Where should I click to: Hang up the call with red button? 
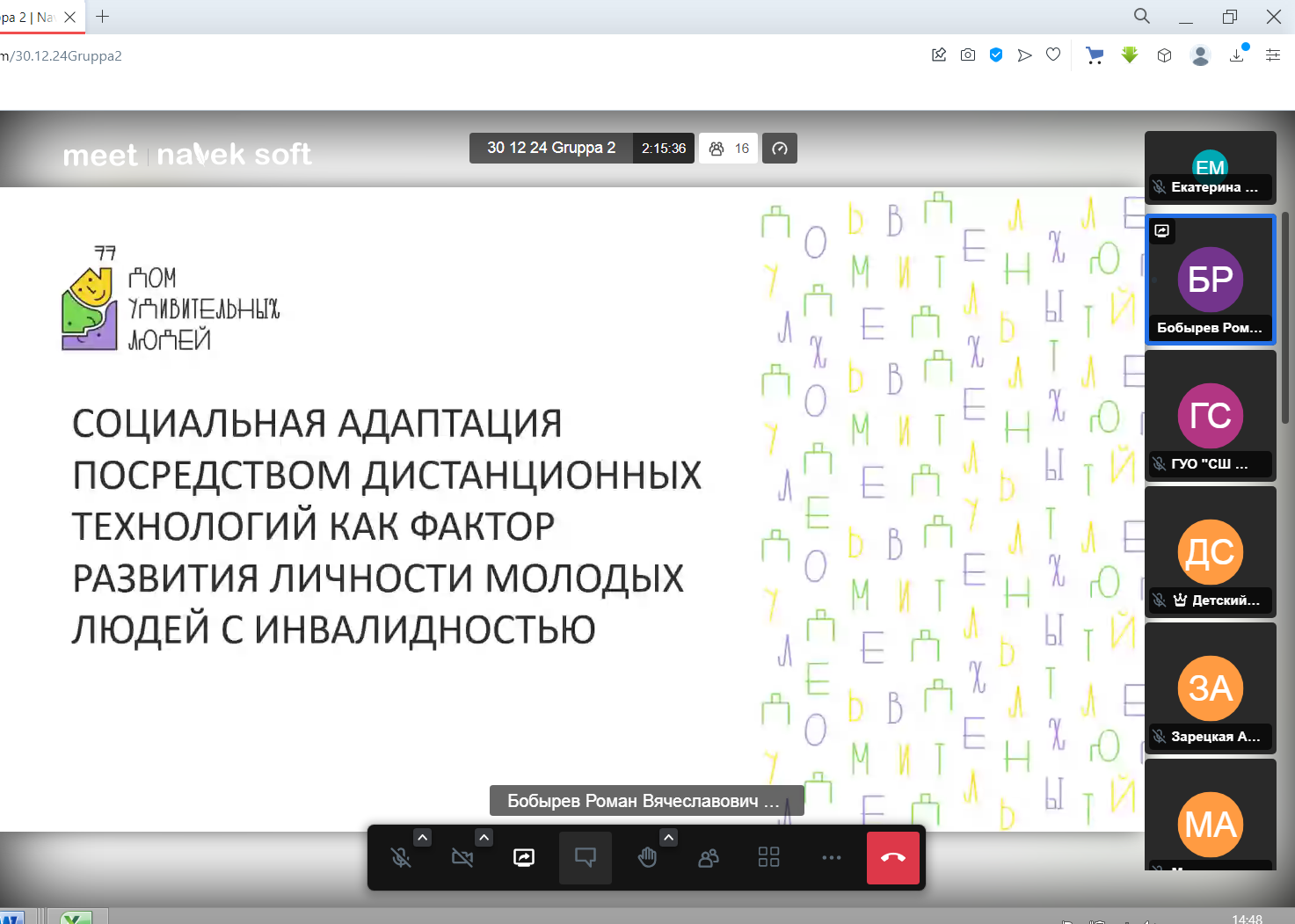pyautogui.click(x=892, y=857)
